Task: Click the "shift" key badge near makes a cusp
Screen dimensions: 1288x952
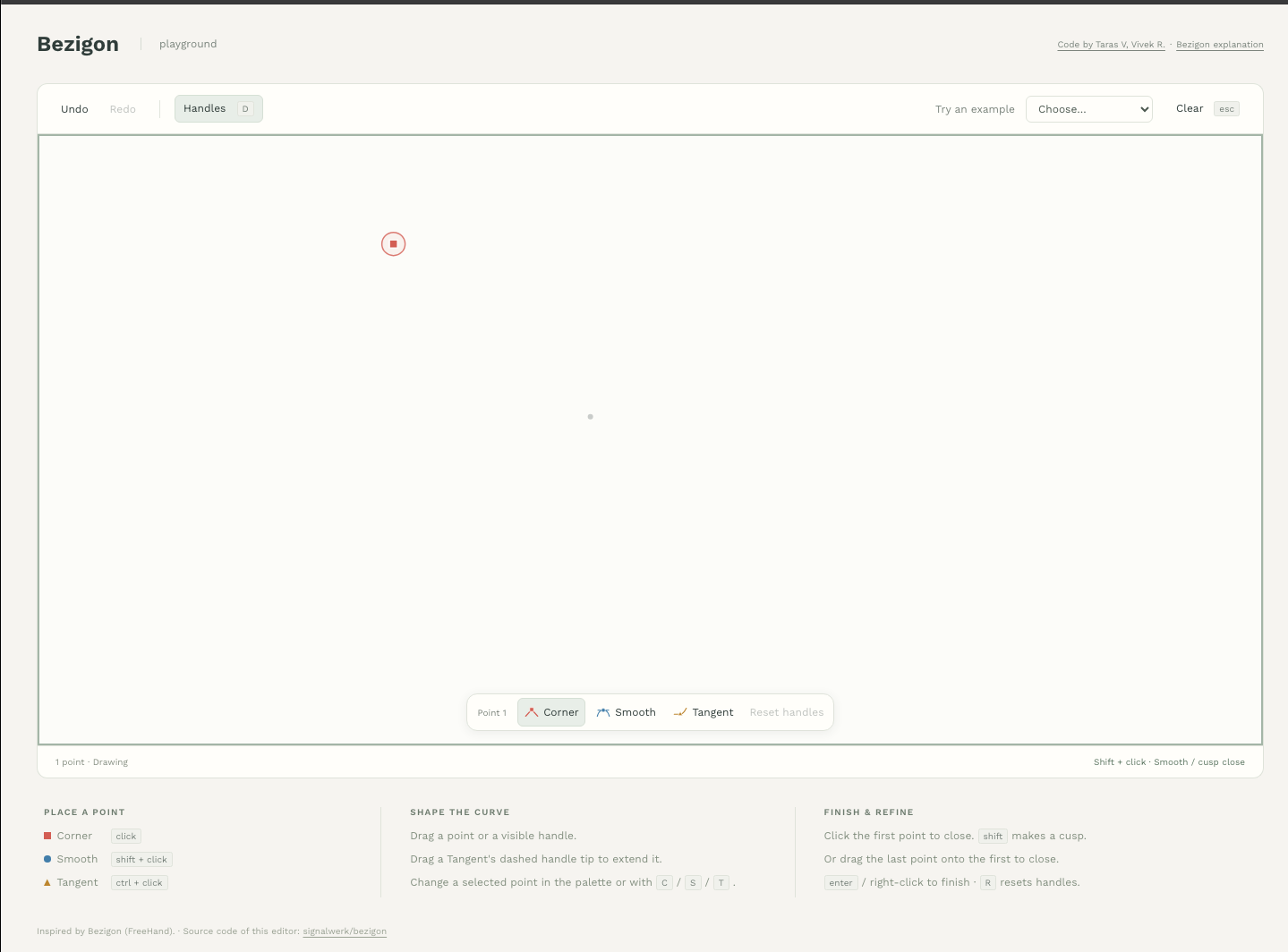Action: pos(993,837)
